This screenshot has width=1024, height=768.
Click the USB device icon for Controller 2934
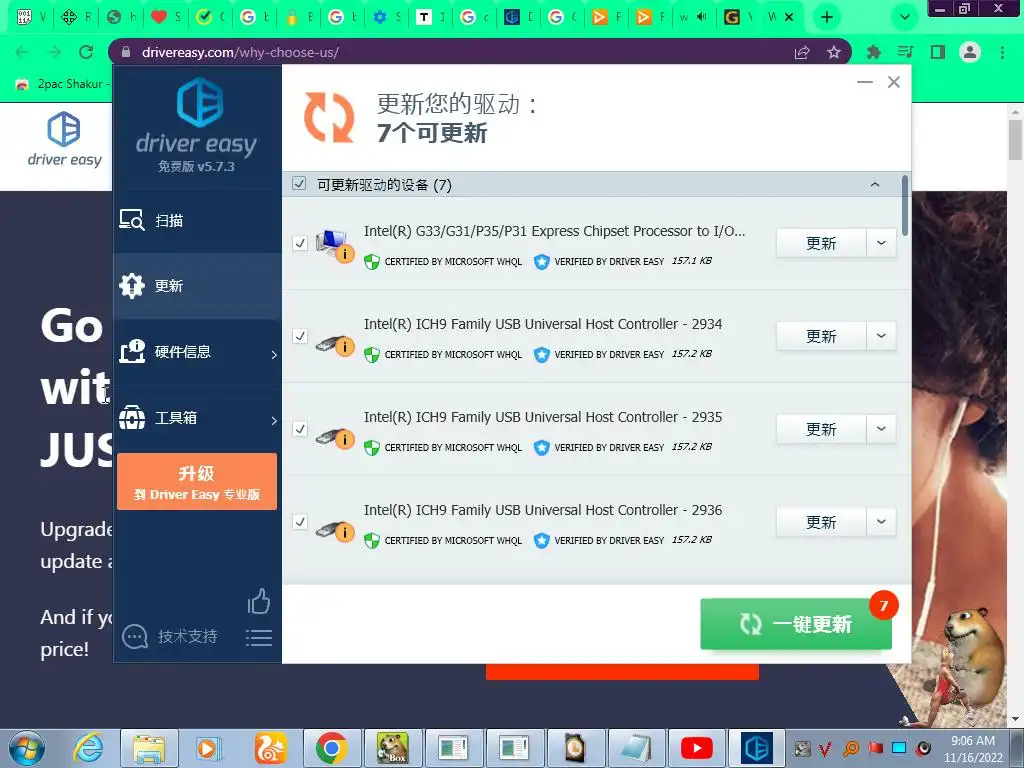pos(334,344)
